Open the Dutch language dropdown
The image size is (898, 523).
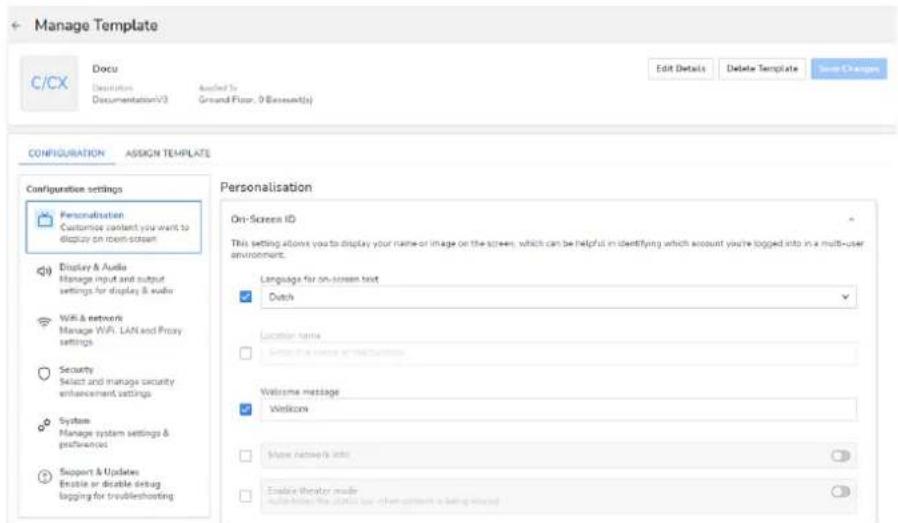[x=559, y=297]
